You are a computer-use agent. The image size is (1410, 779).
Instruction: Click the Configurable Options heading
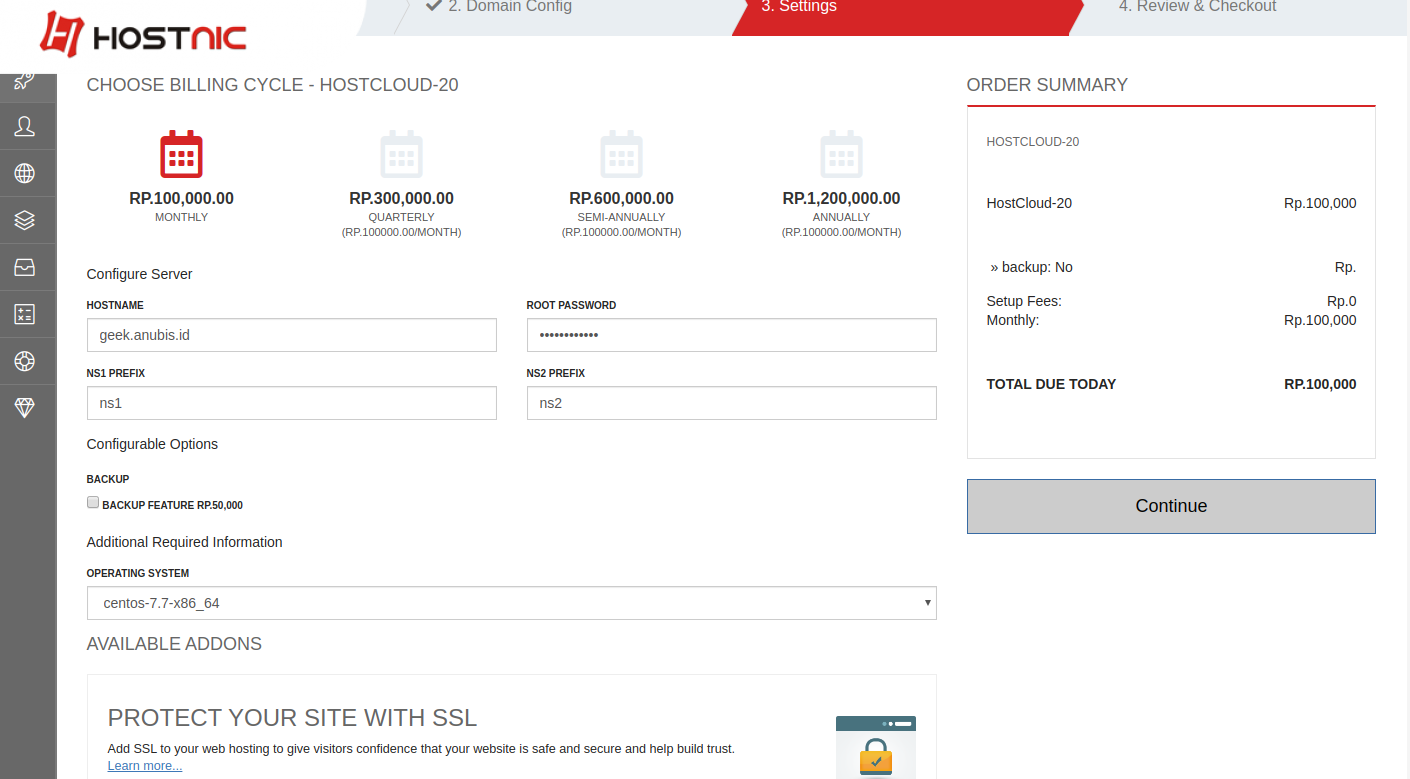(152, 444)
